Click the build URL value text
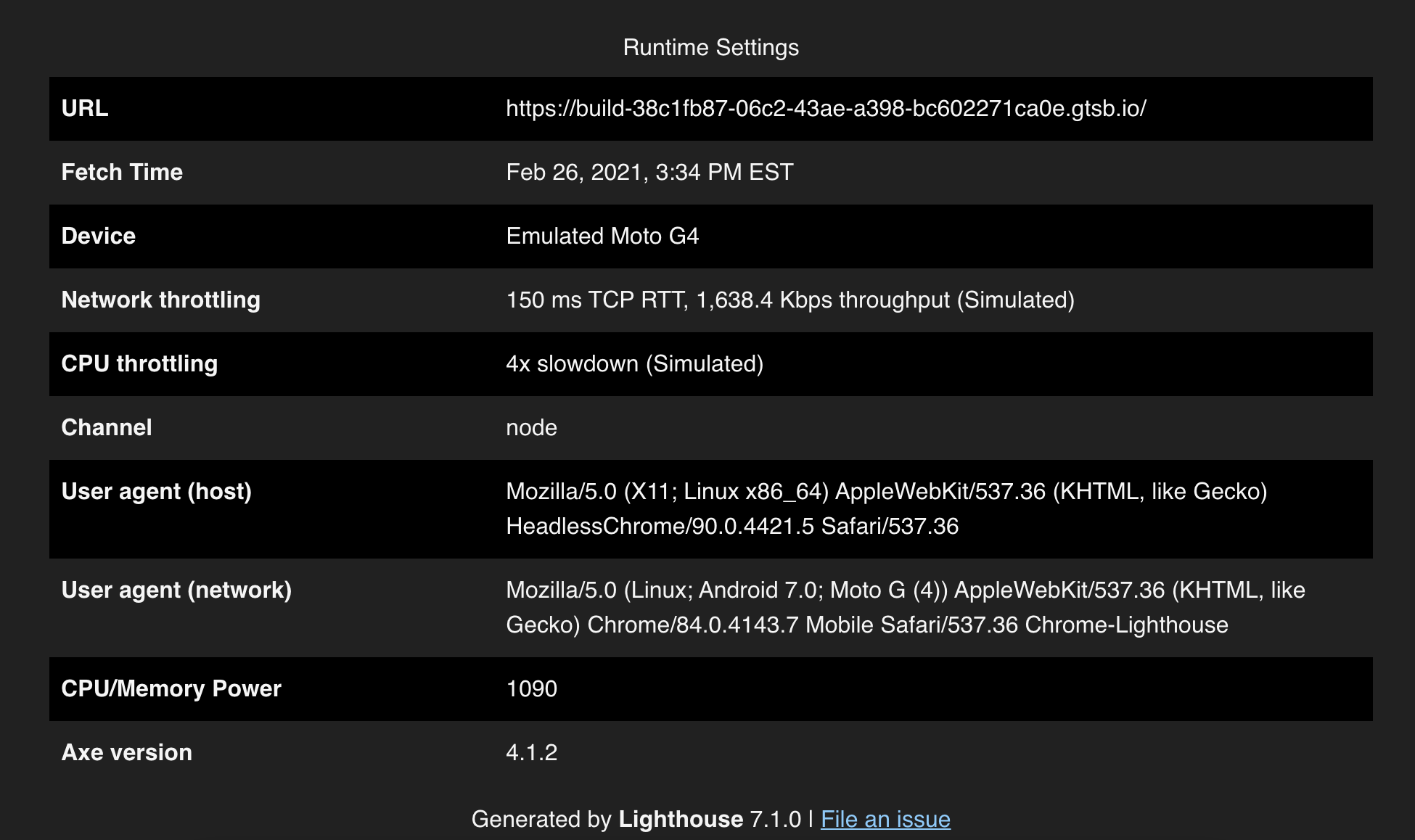The height and width of the screenshot is (840, 1415). (826, 109)
